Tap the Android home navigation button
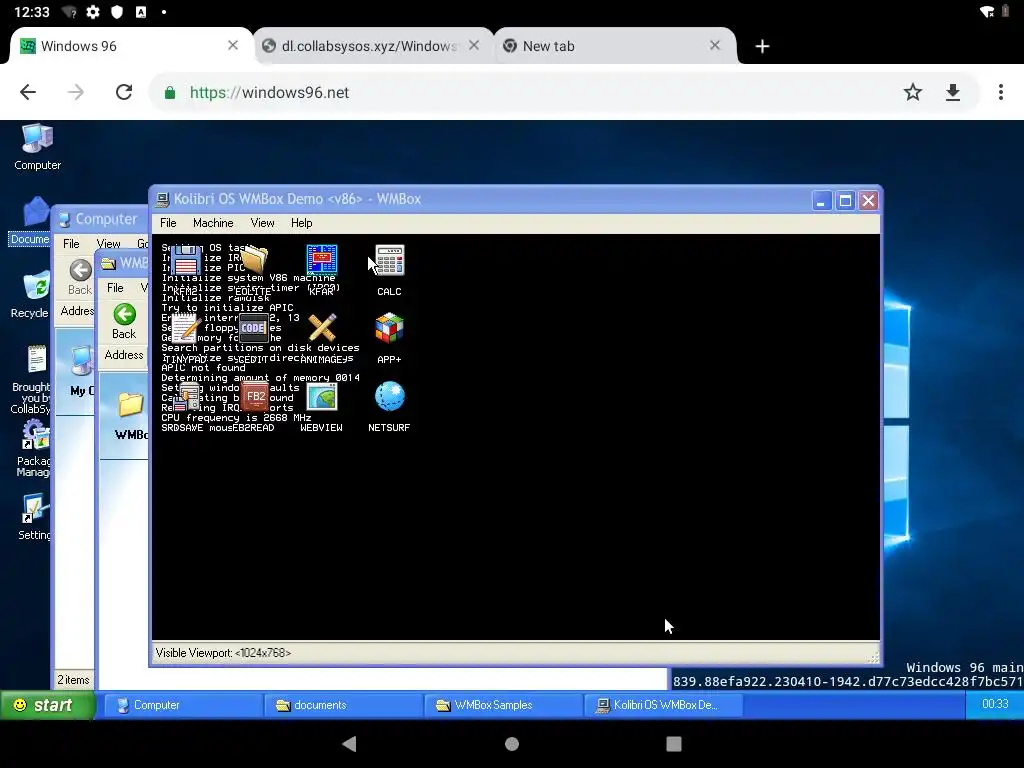Screen dimensions: 1024x768 [x=512, y=744]
